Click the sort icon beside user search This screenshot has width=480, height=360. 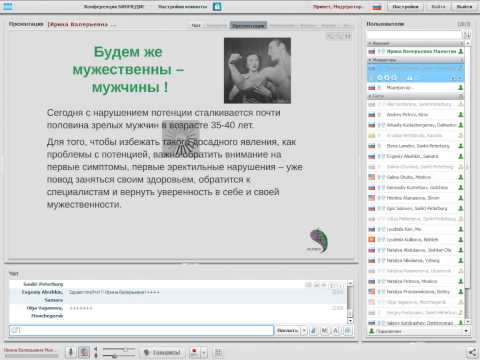coord(466,35)
